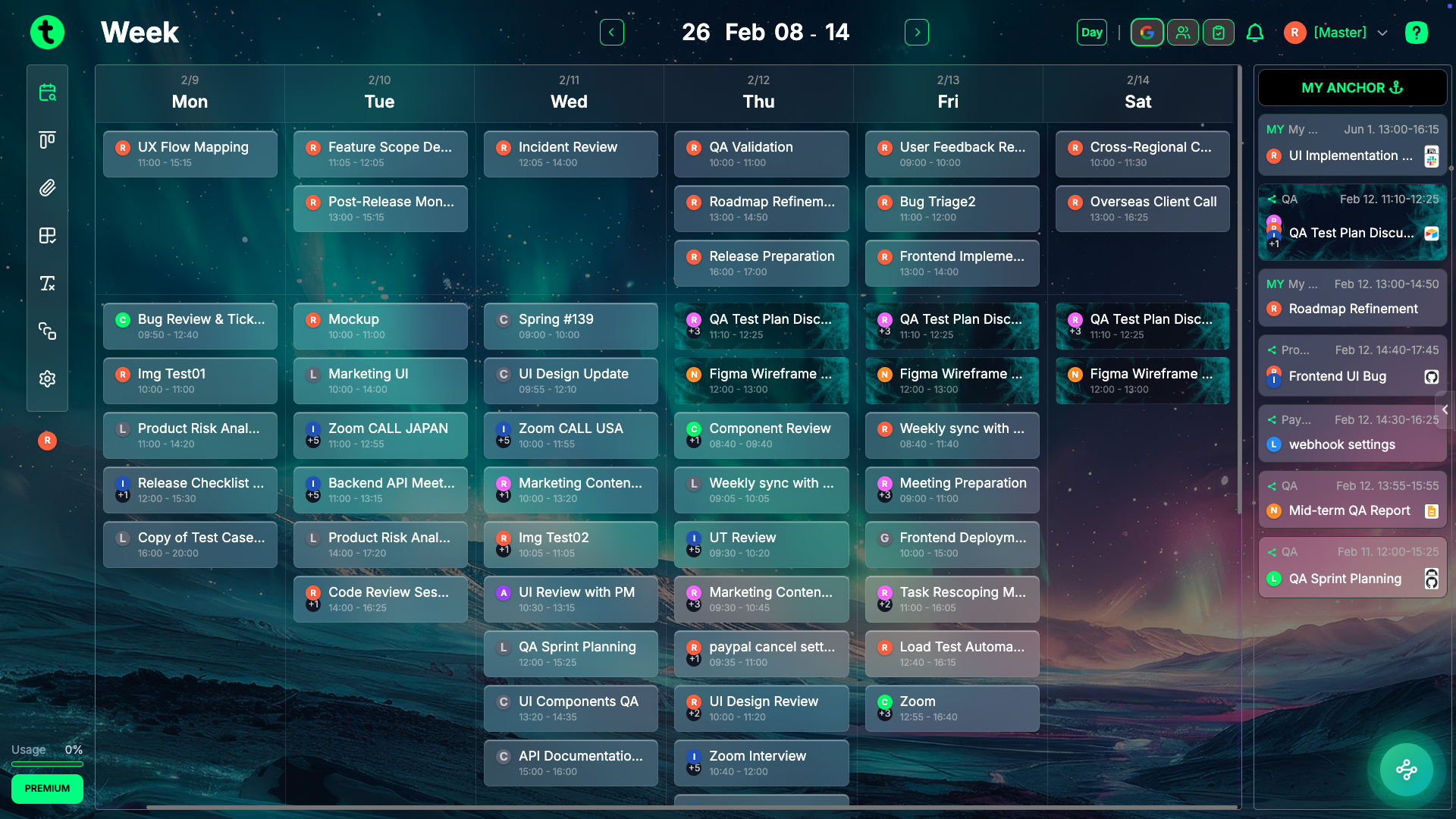Click the clipboard tasks icon in header
Viewport: 1456px width, 819px height.
tap(1219, 32)
